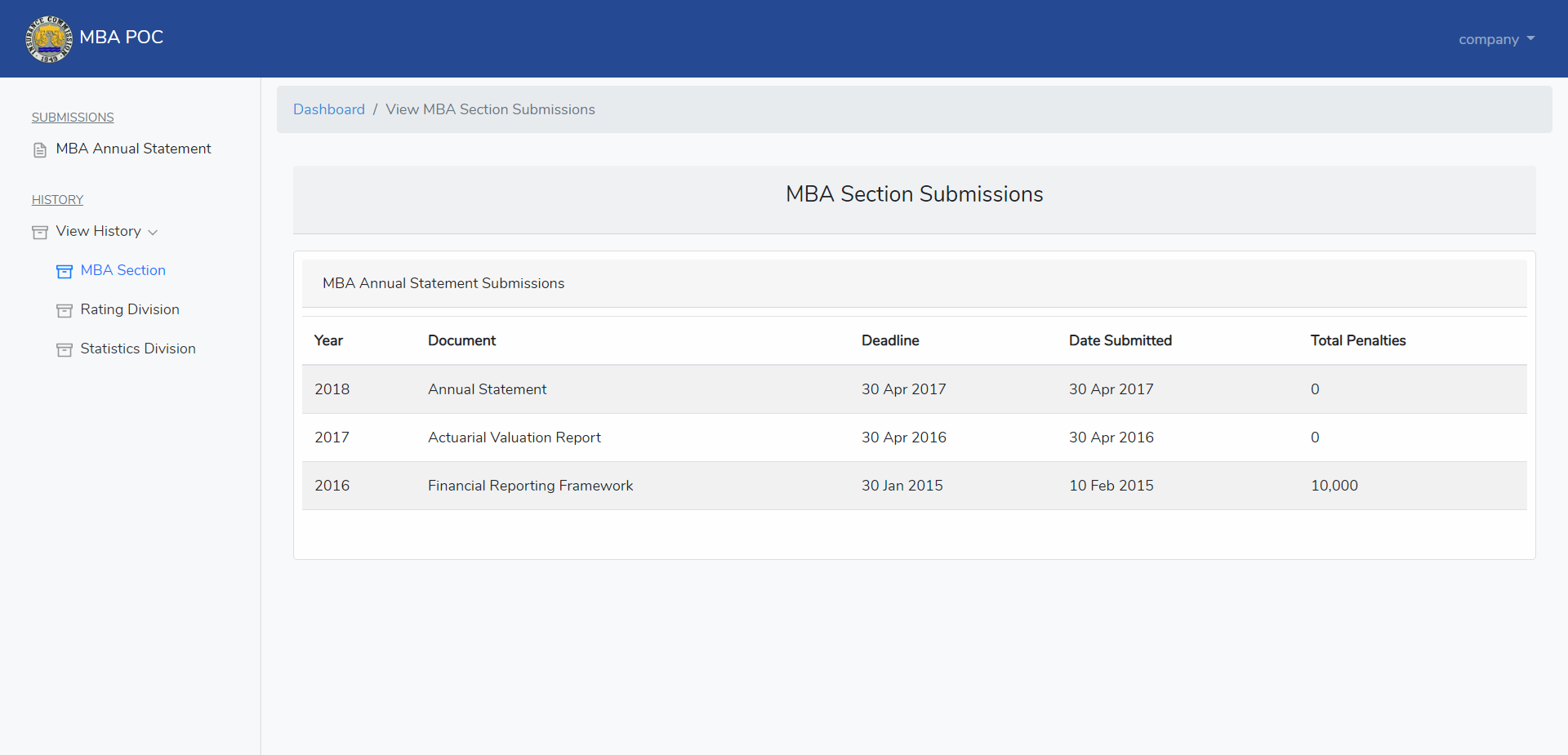
Task: Select MBA Section history item
Action: (x=122, y=270)
